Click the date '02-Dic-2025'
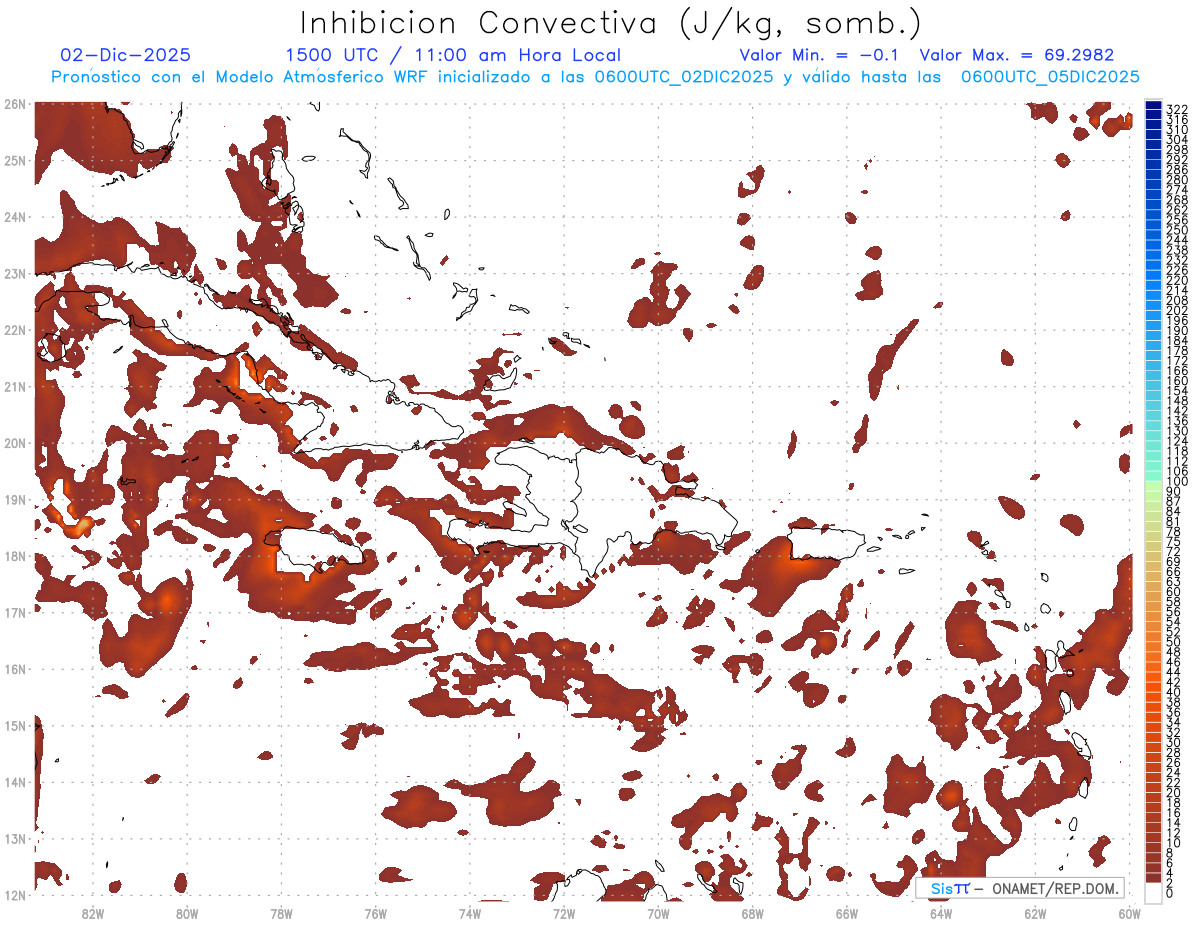Screen dimensions: 1200x927 [x=125, y=55]
